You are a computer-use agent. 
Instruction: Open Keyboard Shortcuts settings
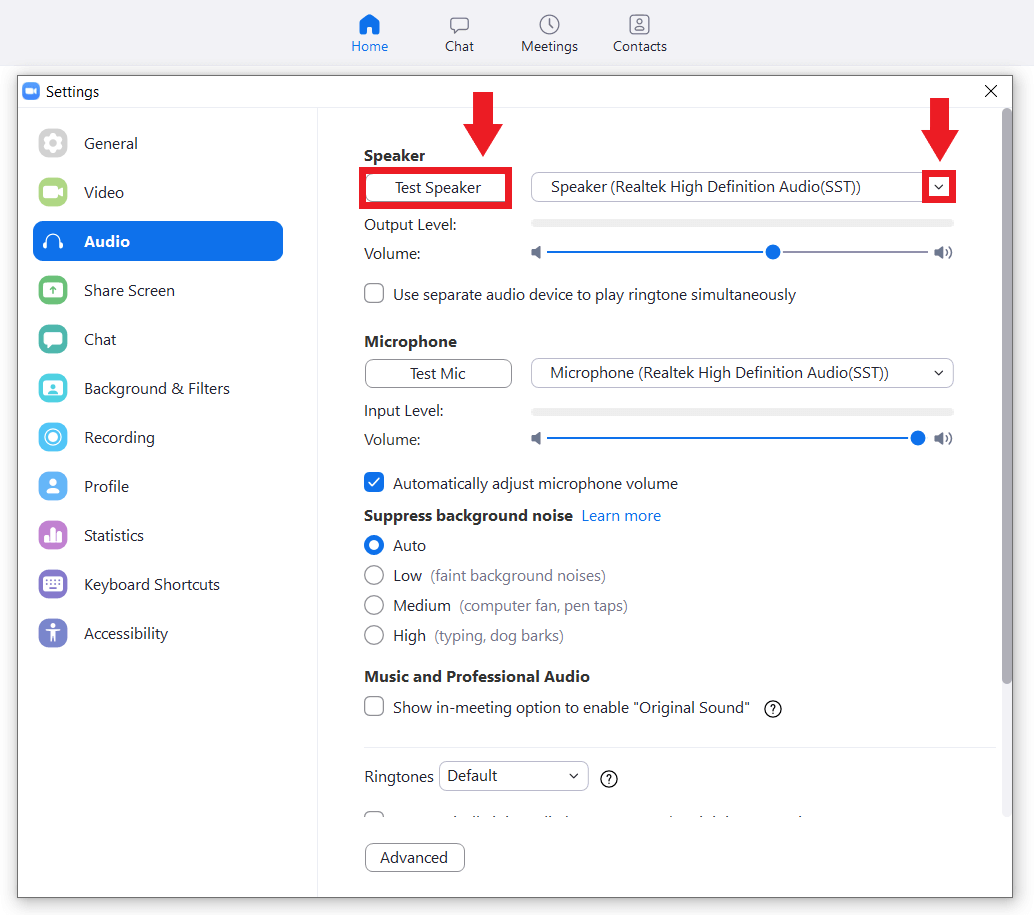(52, 584)
